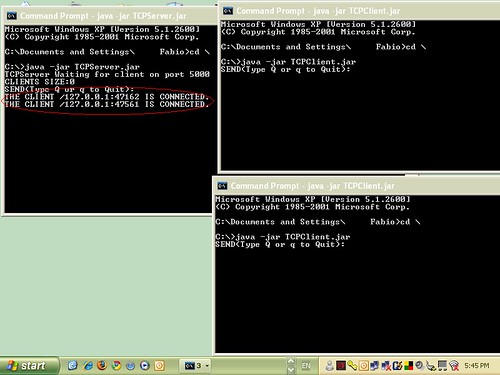Click SEND prompt in upper TCPClient window

tap(286, 69)
